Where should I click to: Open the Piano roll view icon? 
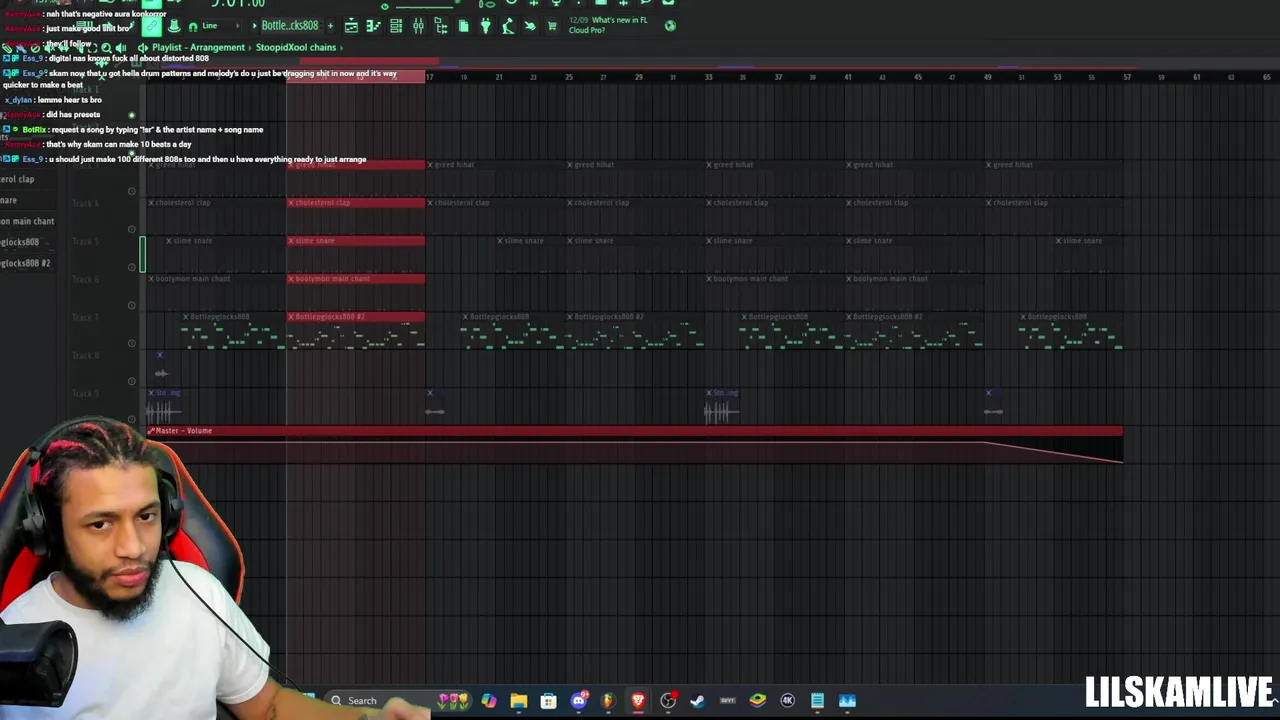(x=373, y=26)
